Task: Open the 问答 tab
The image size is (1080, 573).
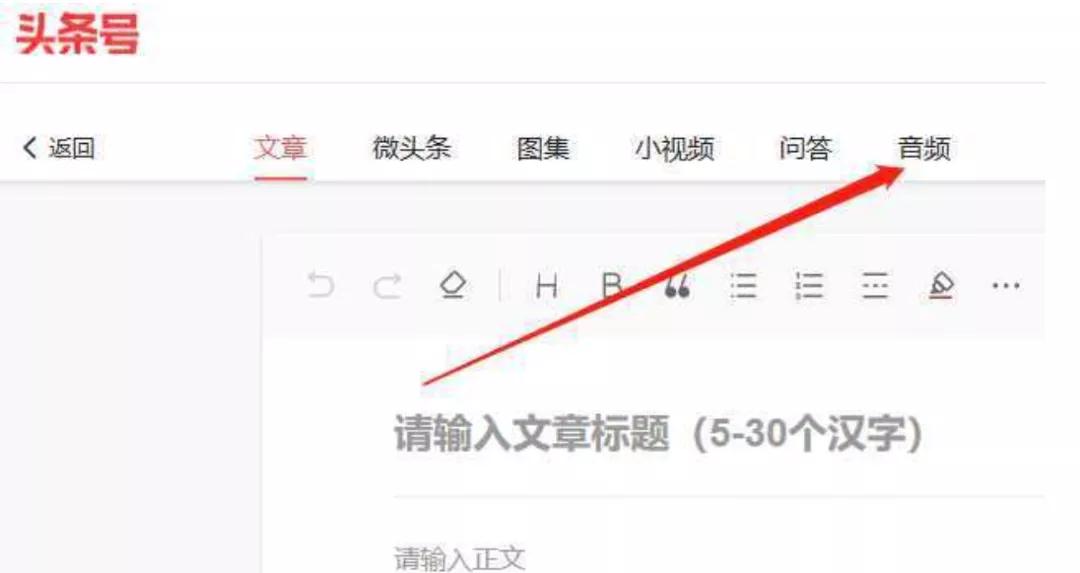Action: [805, 147]
